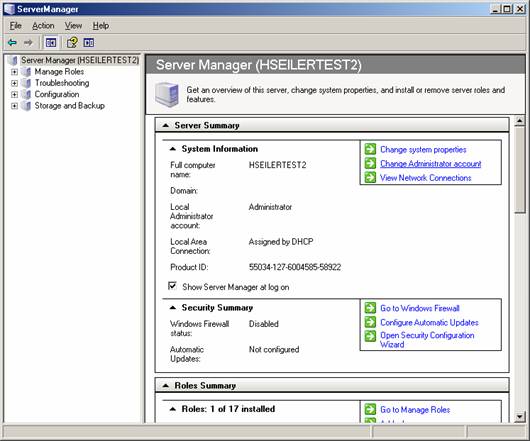Screen dimensions: 530x441
Task: Collapse the Server Summary section
Action: (166, 125)
